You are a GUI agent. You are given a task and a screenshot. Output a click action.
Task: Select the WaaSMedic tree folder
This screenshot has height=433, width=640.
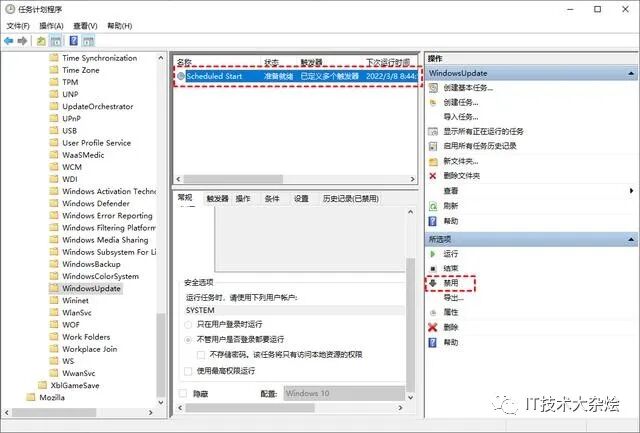click(x=83, y=155)
